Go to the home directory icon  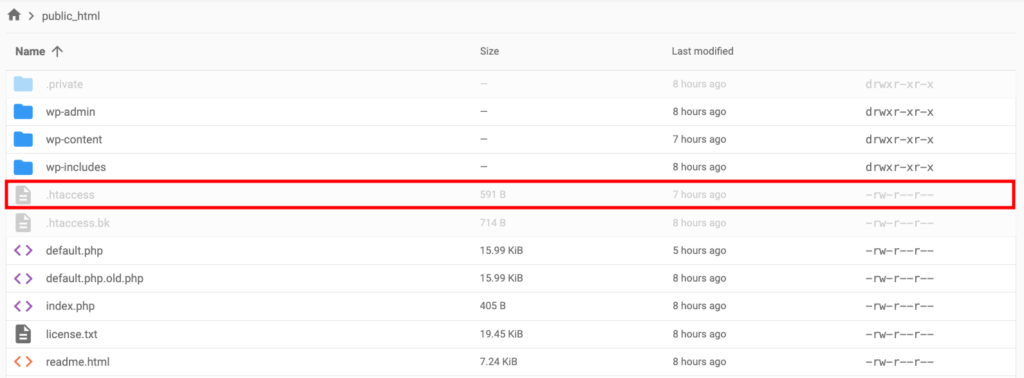click(x=14, y=15)
